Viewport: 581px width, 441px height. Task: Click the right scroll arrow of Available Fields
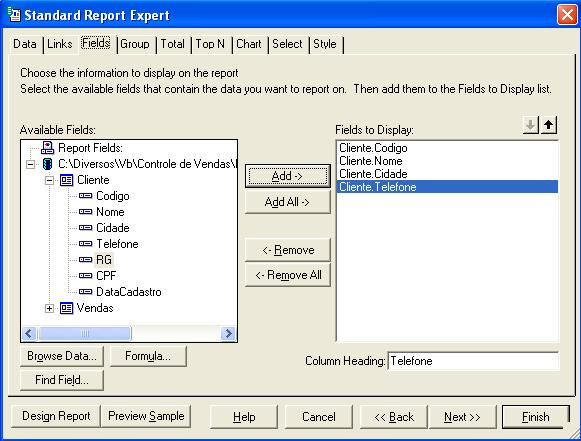click(228, 334)
